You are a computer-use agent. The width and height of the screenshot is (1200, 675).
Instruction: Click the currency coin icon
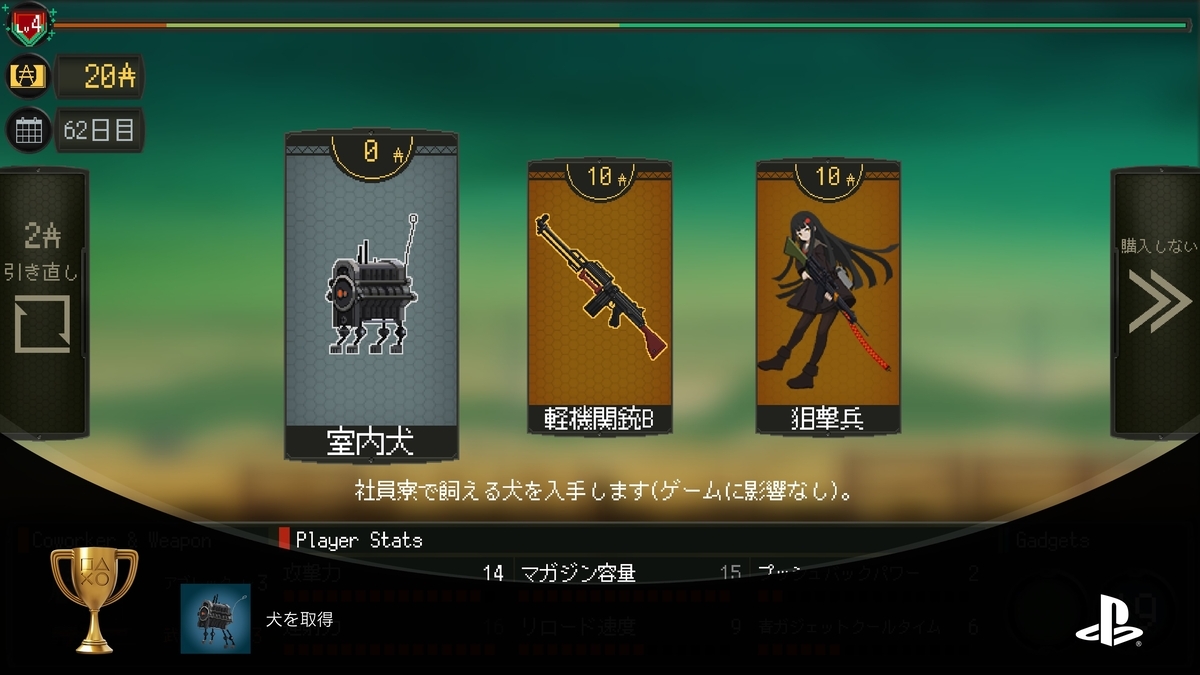coord(28,76)
